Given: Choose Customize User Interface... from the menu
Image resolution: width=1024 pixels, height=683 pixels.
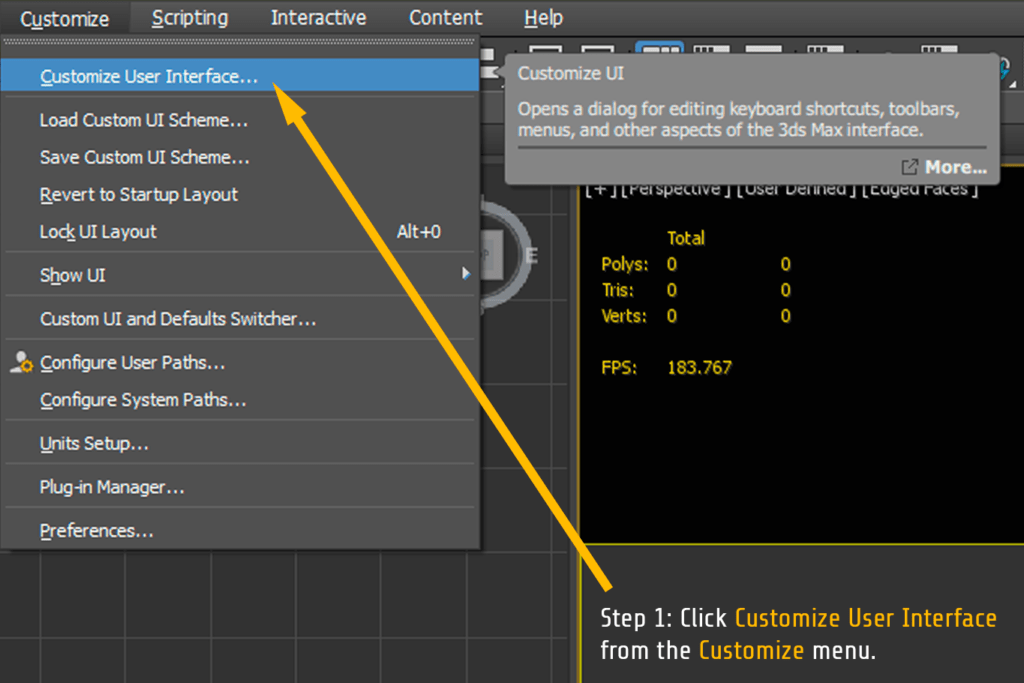Looking at the screenshot, I should coord(240,76).
